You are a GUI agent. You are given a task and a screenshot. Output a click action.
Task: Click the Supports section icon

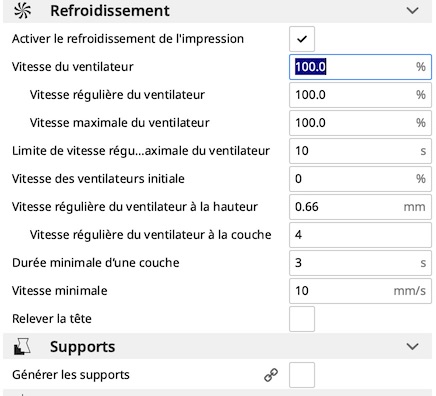coord(22,346)
